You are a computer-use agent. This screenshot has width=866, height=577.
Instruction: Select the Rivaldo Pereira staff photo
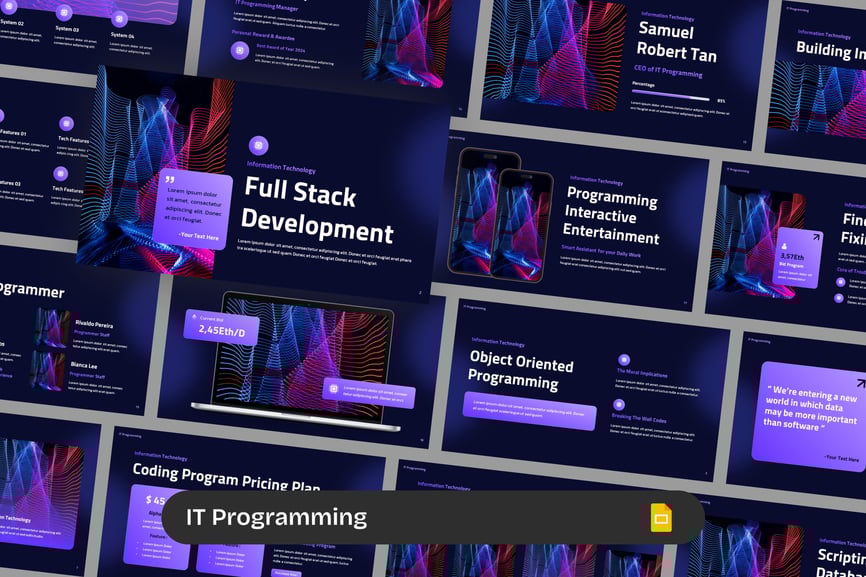(x=52, y=327)
